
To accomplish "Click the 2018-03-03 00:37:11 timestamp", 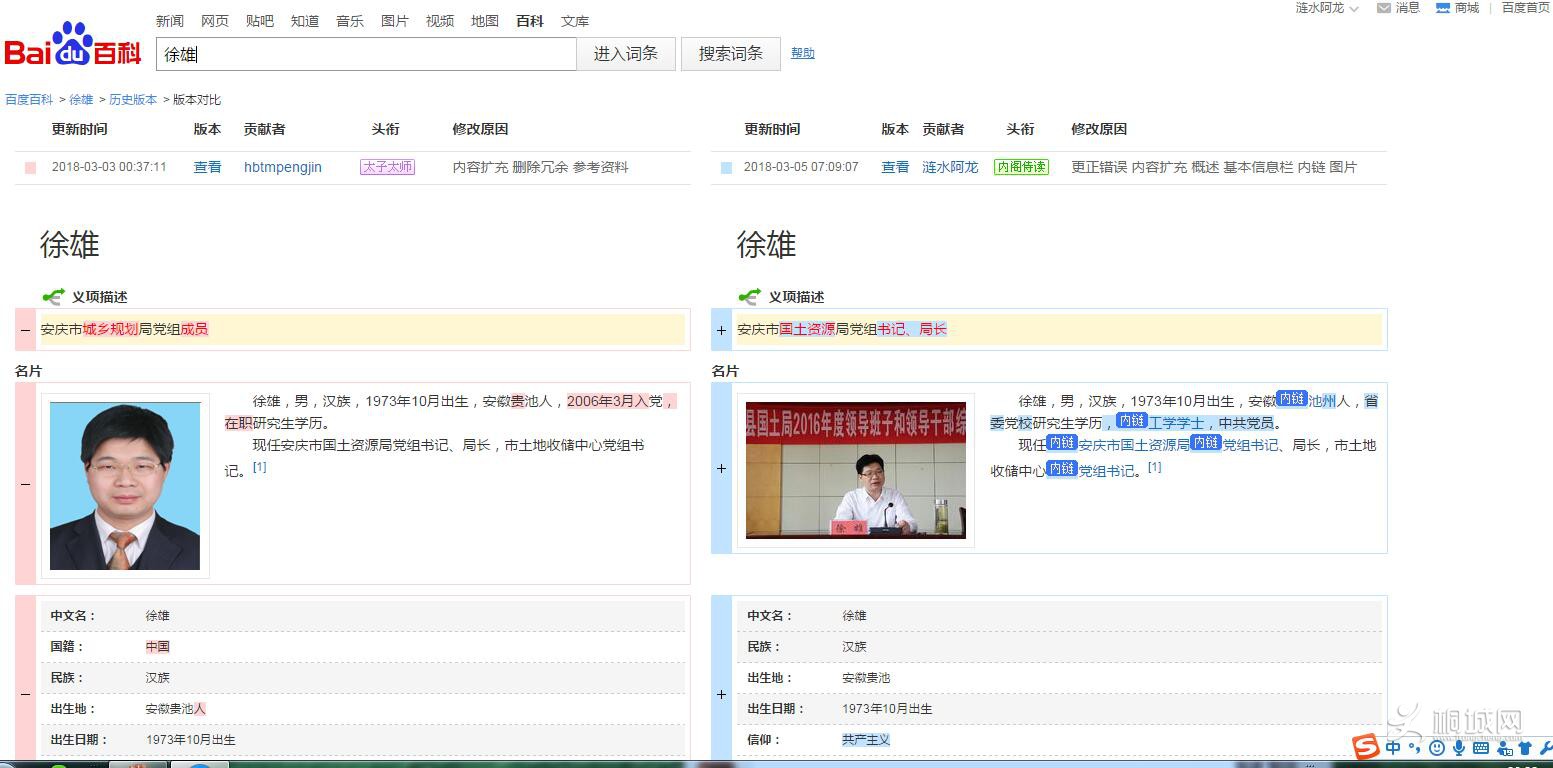I will point(109,167).
